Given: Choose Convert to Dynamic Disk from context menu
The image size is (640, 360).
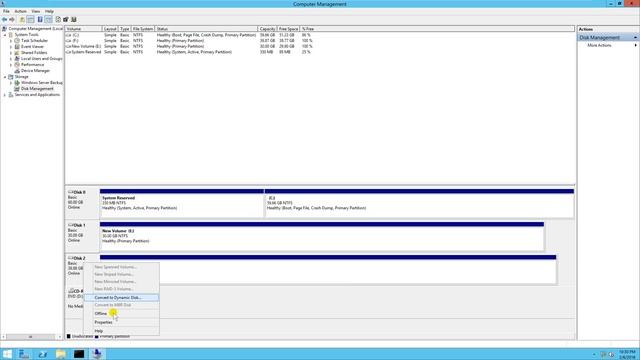Looking at the screenshot, I should click(121, 298).
